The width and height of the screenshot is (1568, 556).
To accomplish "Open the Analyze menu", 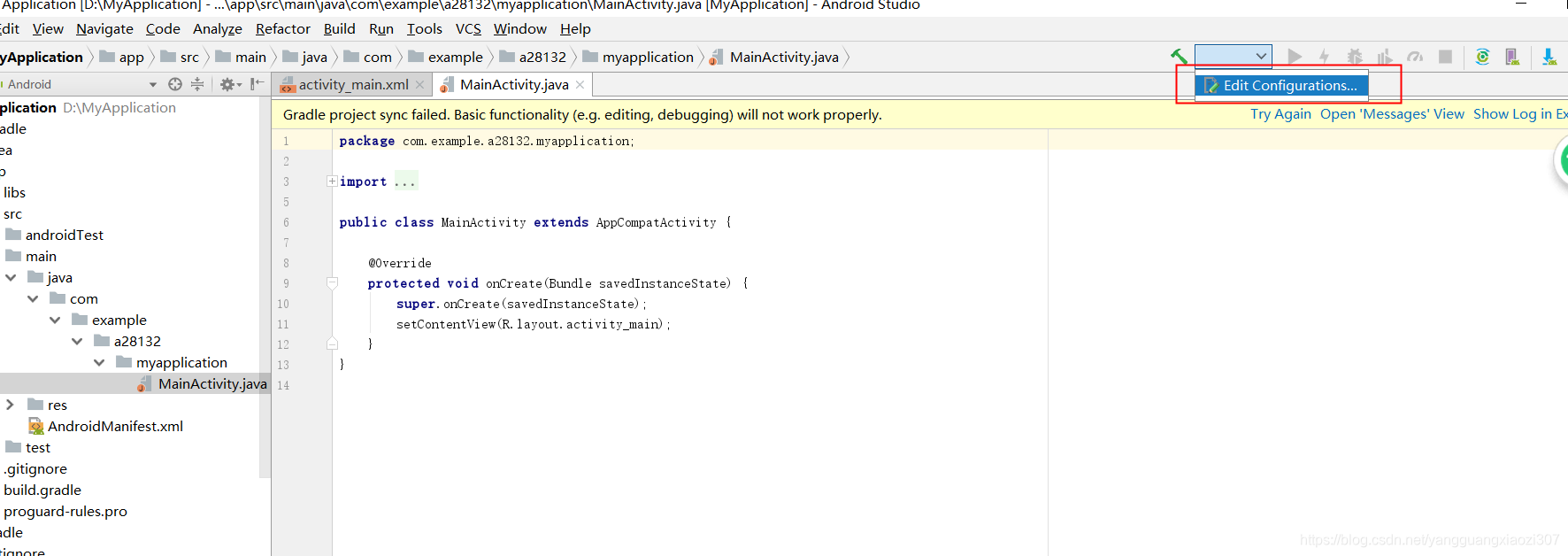I will click(218, 29).
